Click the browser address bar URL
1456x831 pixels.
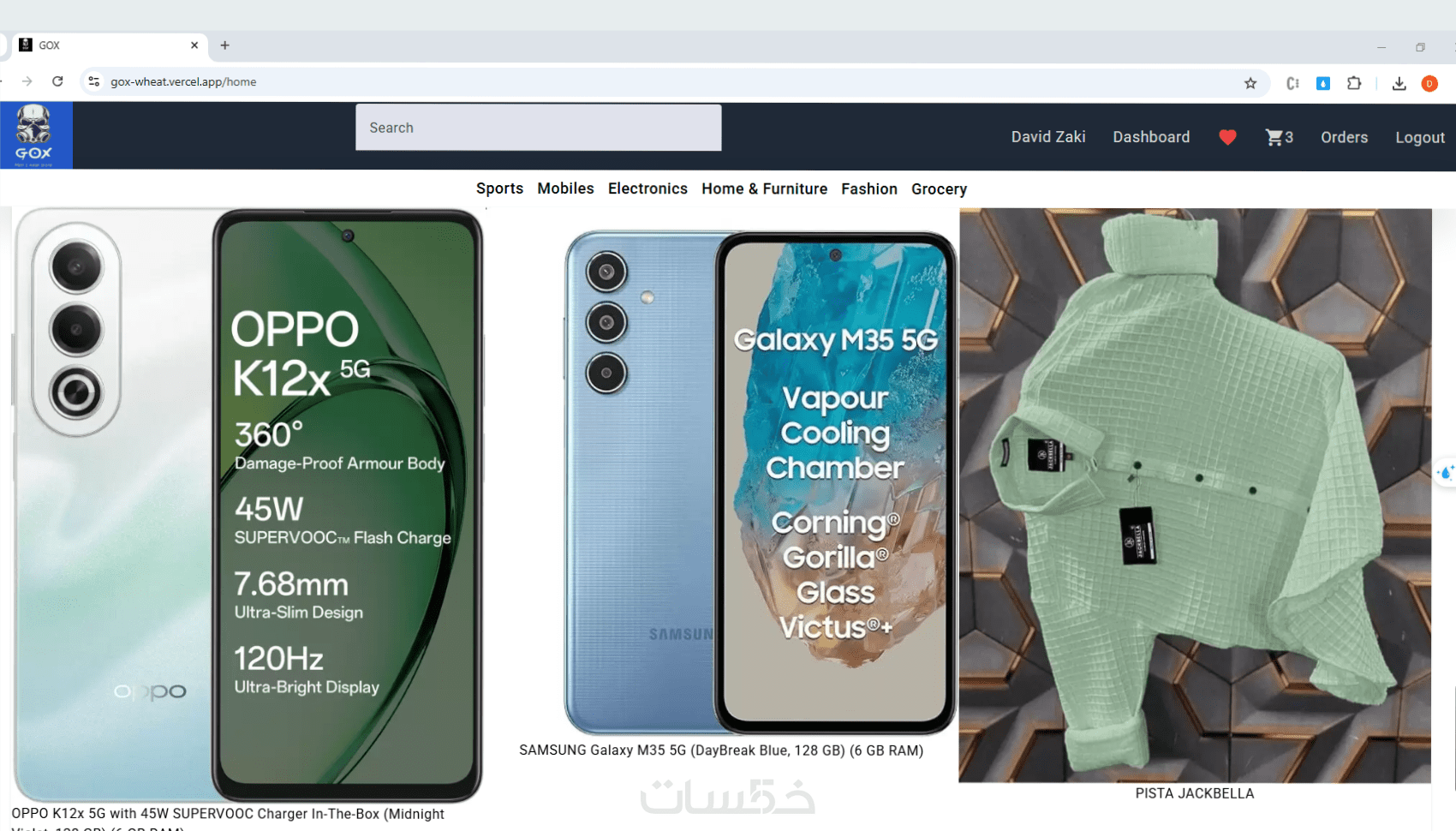click(x=183, y=81)
